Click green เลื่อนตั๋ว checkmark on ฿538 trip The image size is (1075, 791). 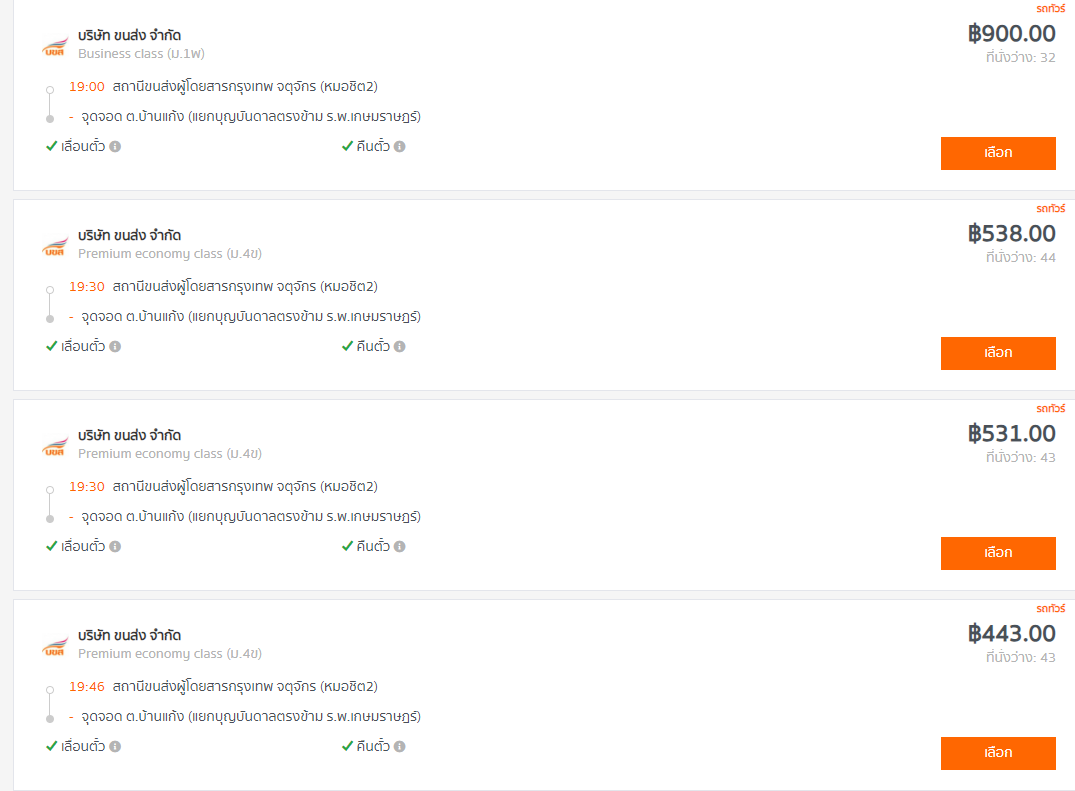pyautogui.click(x=51, y=346)
